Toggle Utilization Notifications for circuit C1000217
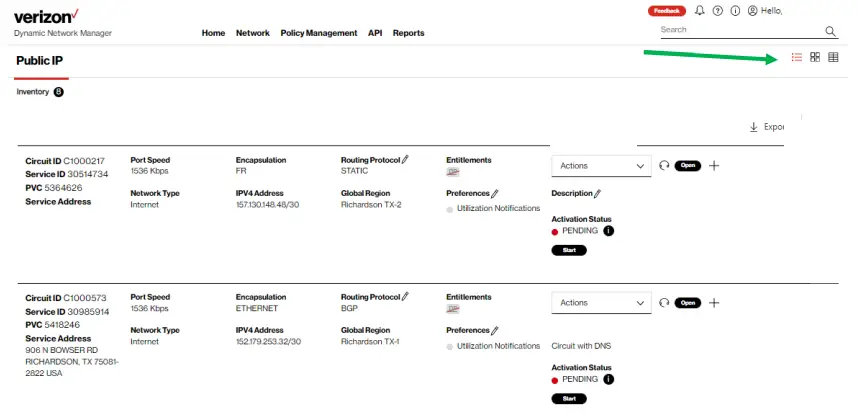This screenshot has width=860, height=414. [450, 209]
